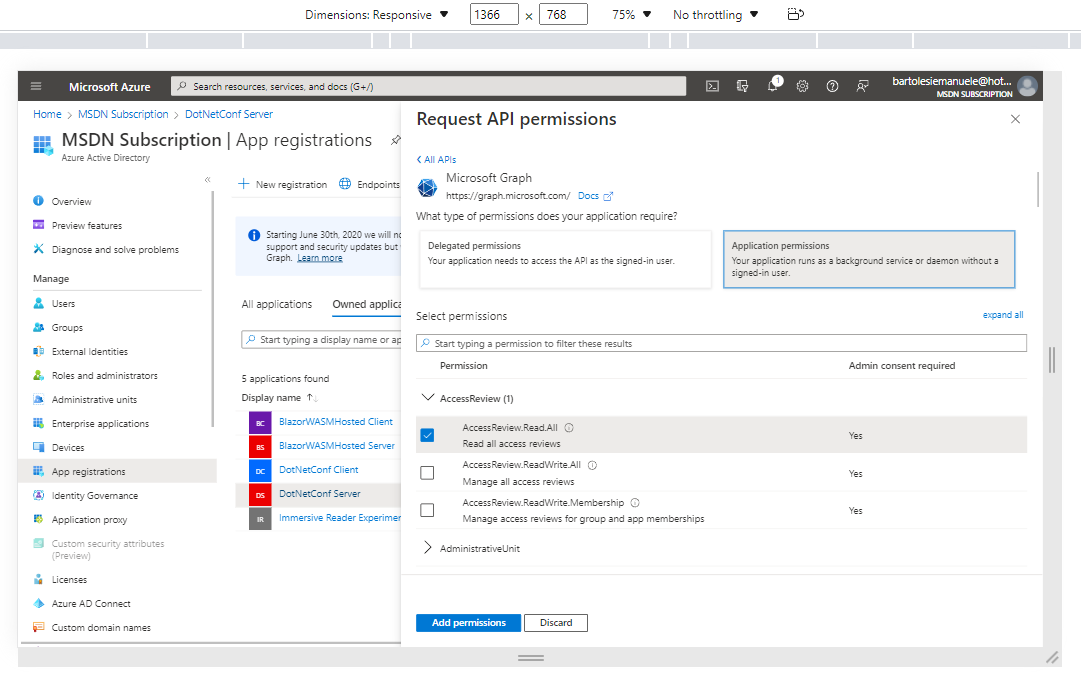The image size is (1081, 679).
Task: Focus the permission filter search field
Action: point(721,343)
